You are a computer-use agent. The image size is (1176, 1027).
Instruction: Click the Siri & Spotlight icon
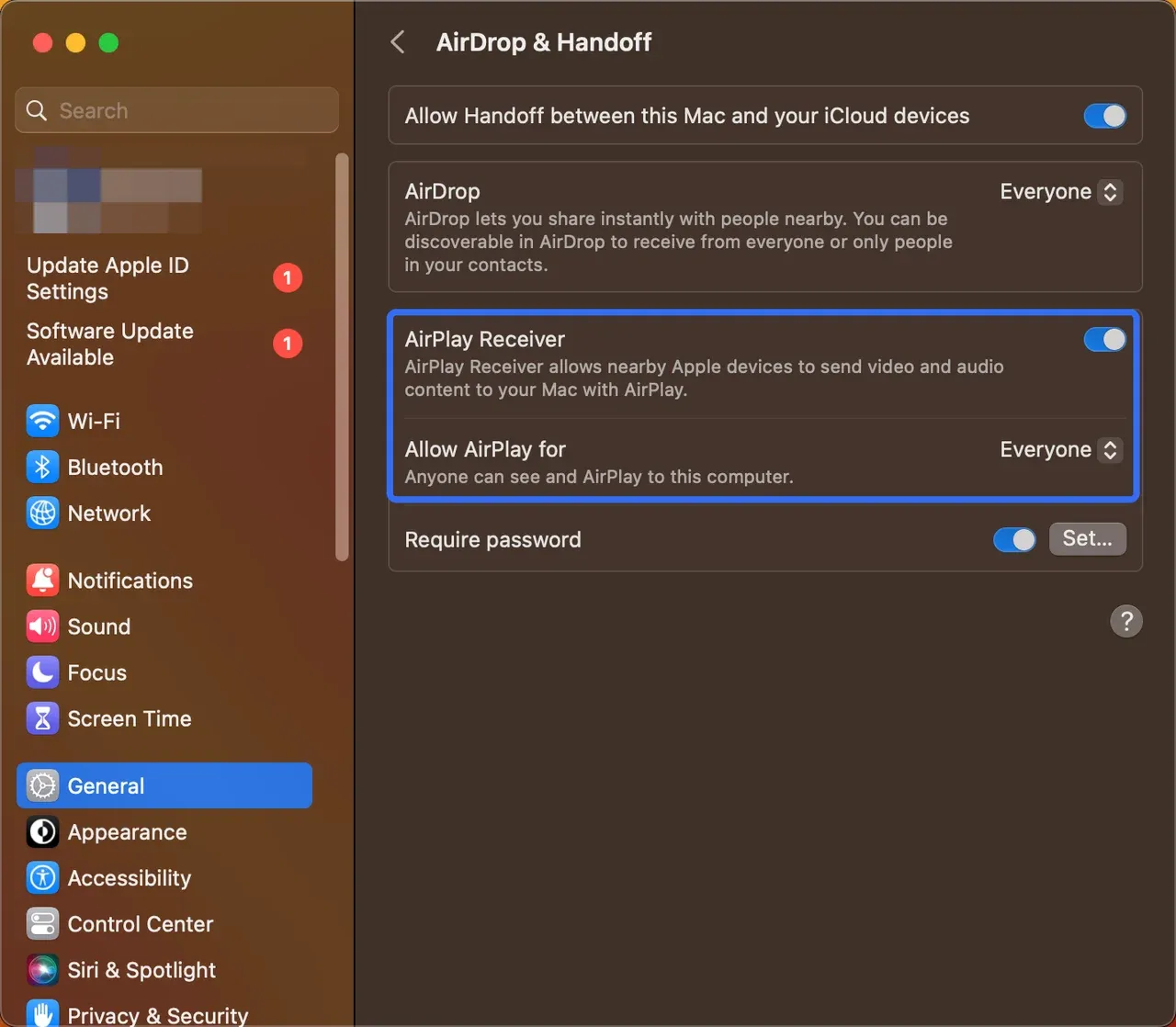42,970
